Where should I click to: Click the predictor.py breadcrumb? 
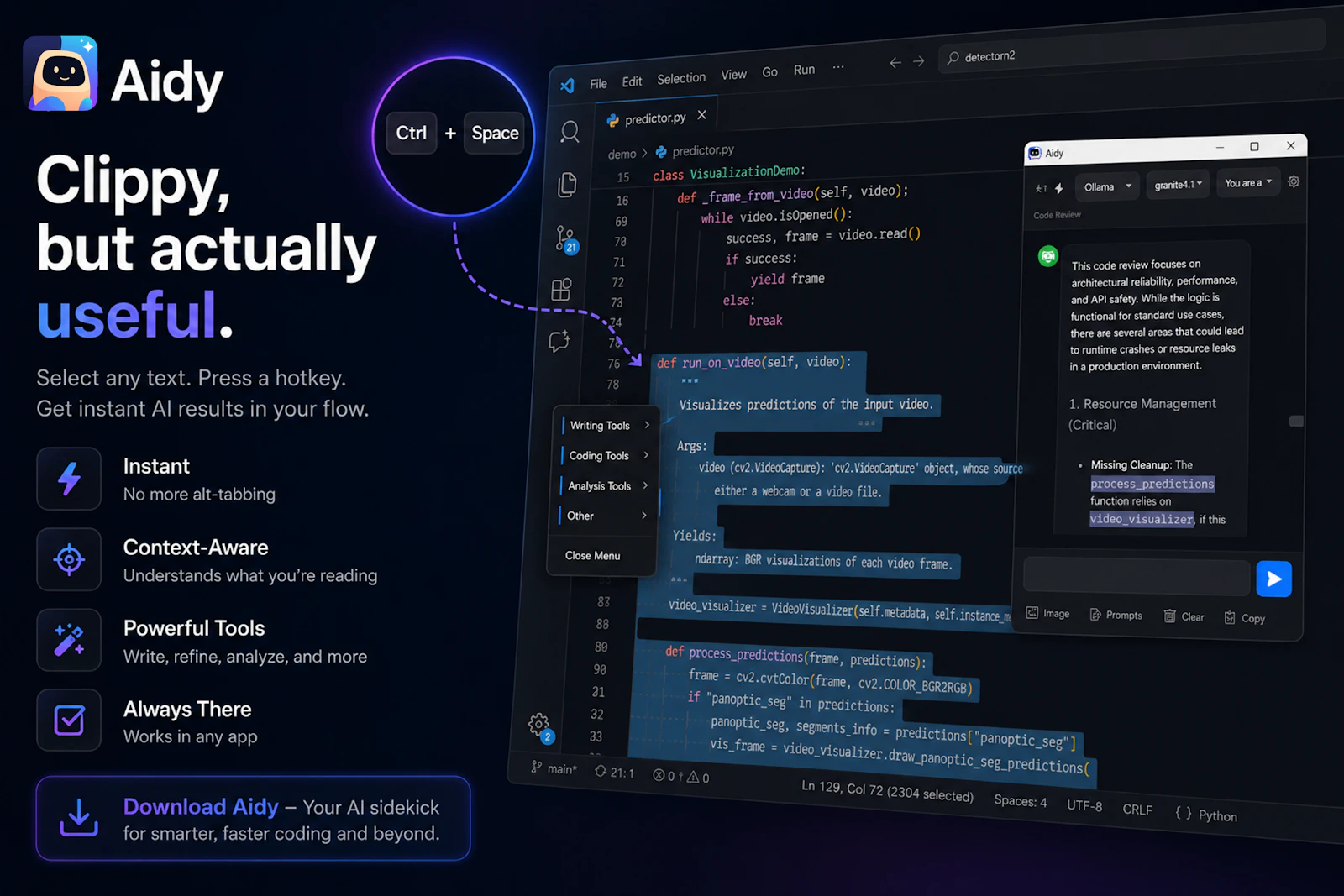pyautogui.click(x=695, y=151)
